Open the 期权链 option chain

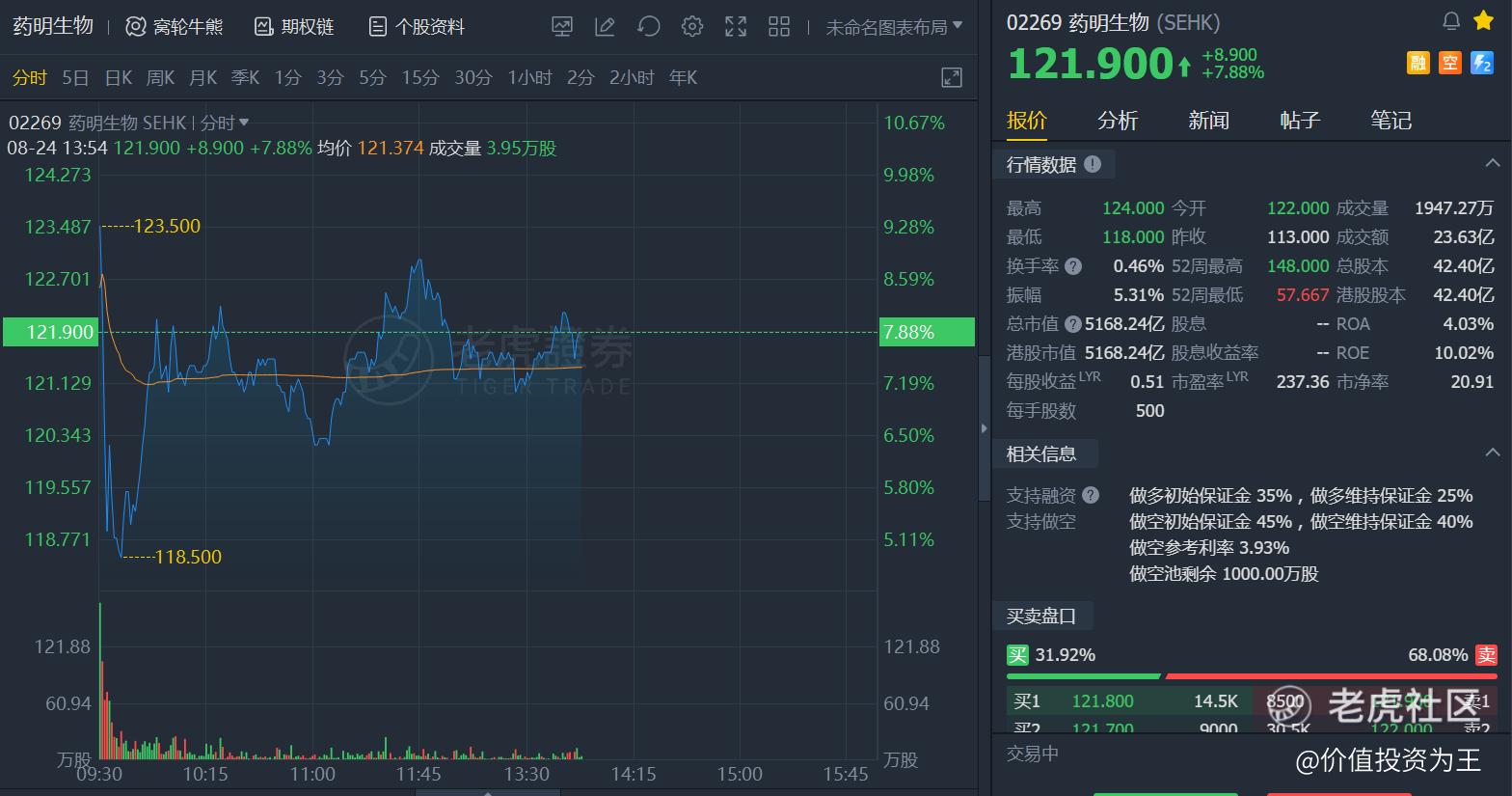click(294, 27)
